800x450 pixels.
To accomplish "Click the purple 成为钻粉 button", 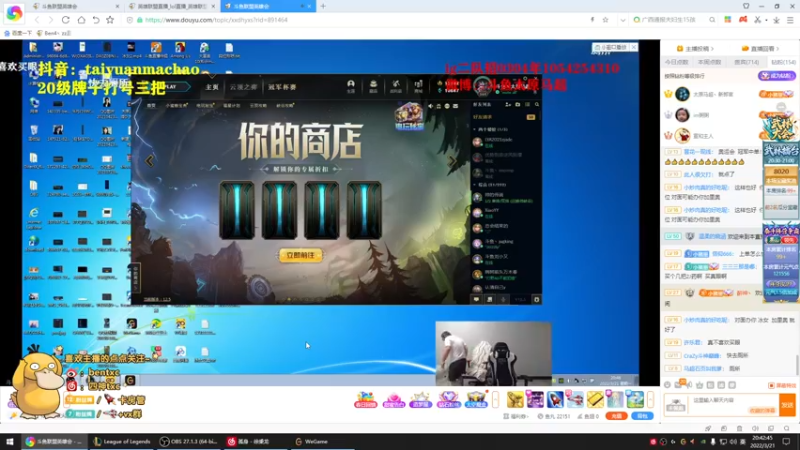I will (776, 76).
